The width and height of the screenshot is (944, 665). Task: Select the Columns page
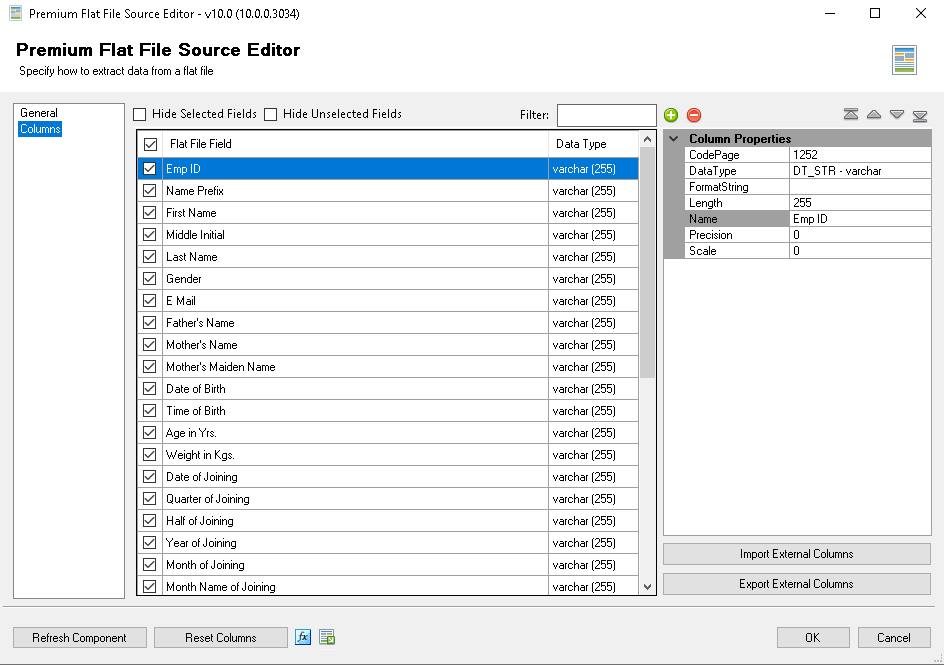click(x=40, y=129)
